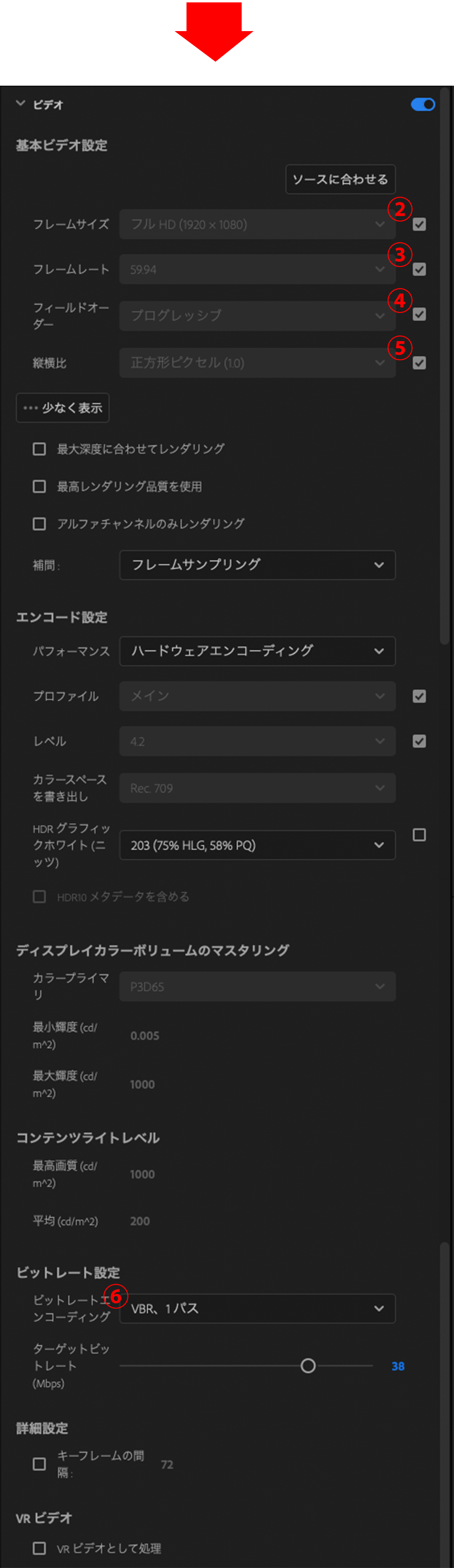
Task: Uncheck the フレームレート match-source checkbox
Action: coord(419,270)
